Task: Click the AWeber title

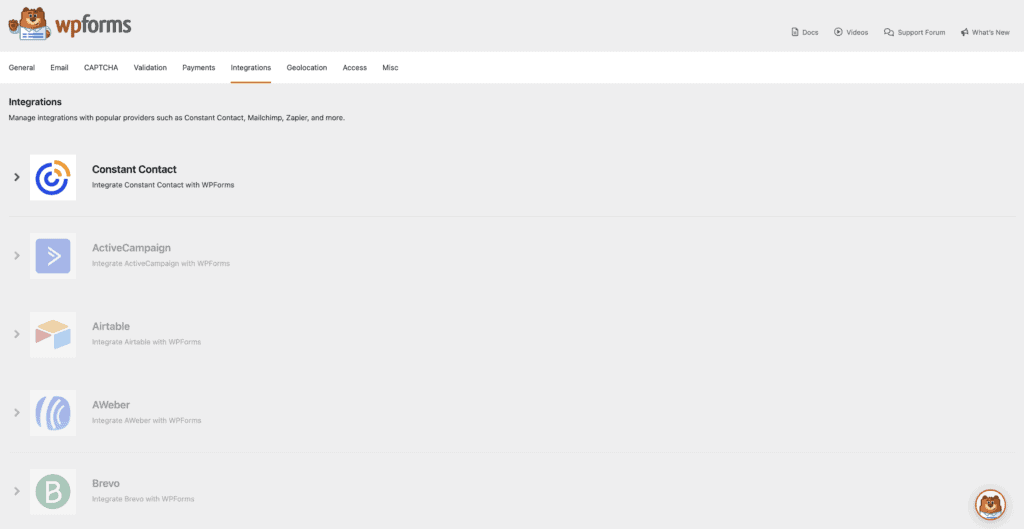Action: 111,404
